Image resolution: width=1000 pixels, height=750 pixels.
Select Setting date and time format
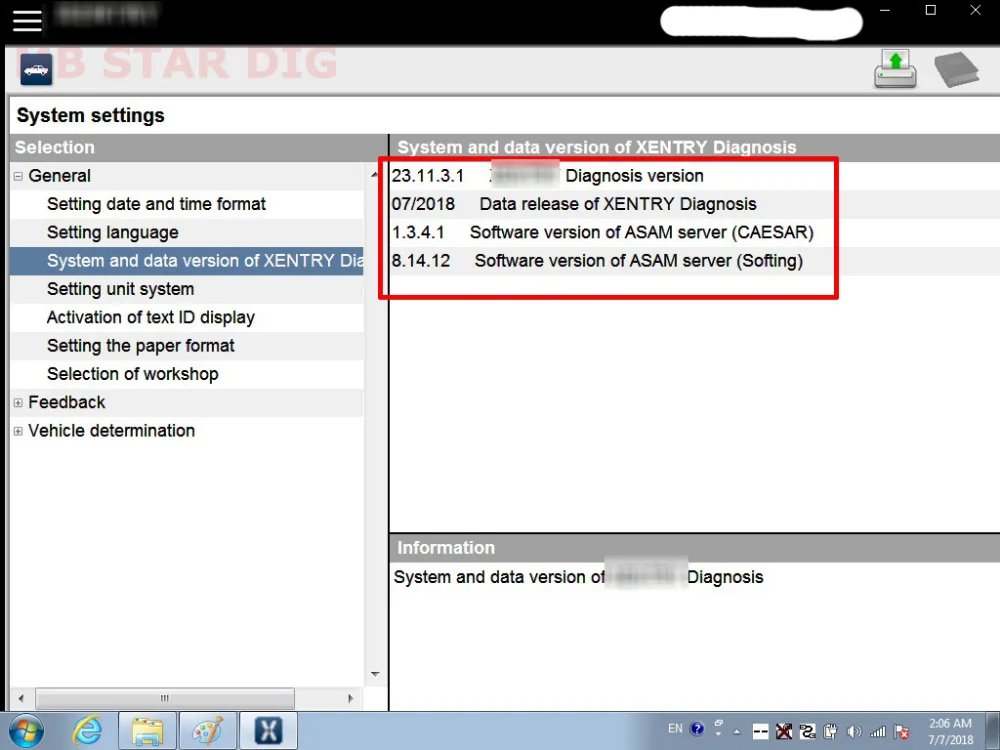pyautogui.click(x=156, y=204)
